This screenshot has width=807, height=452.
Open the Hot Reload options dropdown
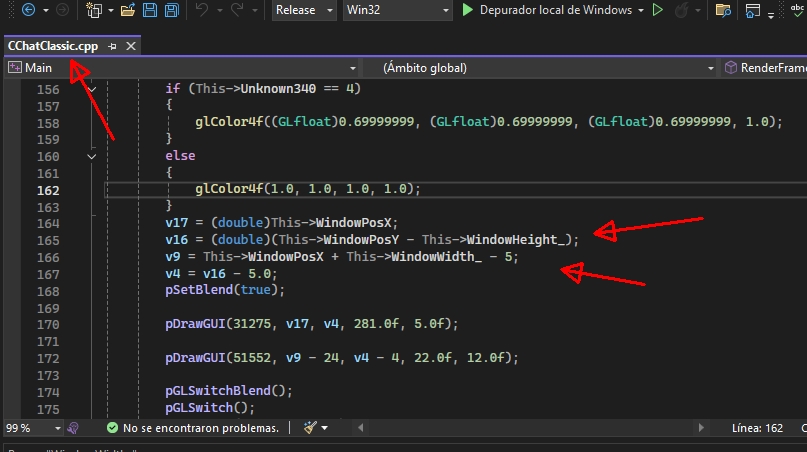698,10
